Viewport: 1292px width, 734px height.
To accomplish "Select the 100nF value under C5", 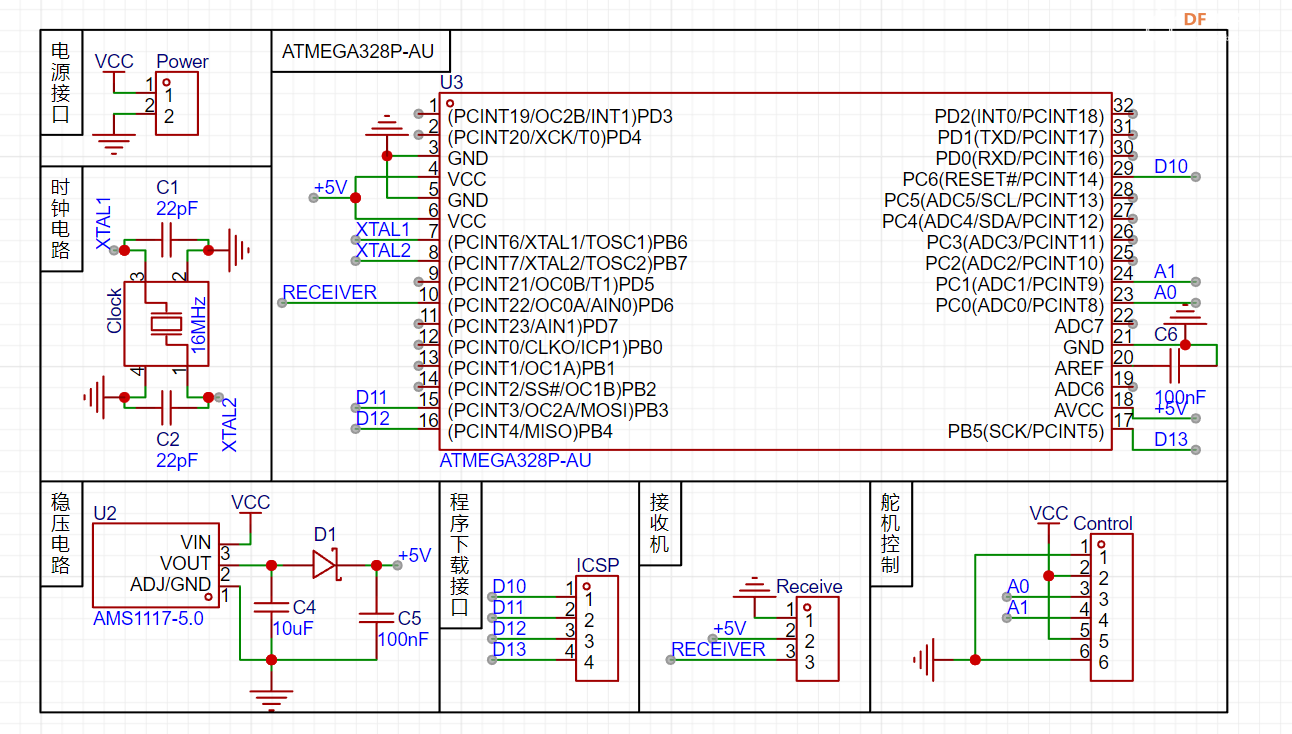I will 403,639.
